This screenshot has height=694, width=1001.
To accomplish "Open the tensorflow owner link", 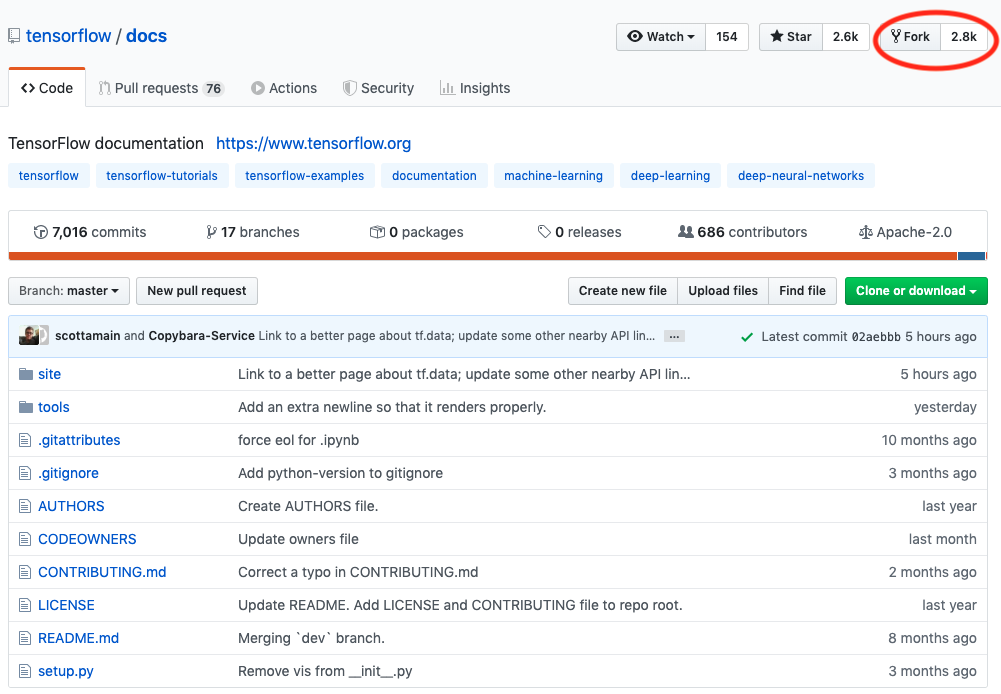I will coord(68,36).
